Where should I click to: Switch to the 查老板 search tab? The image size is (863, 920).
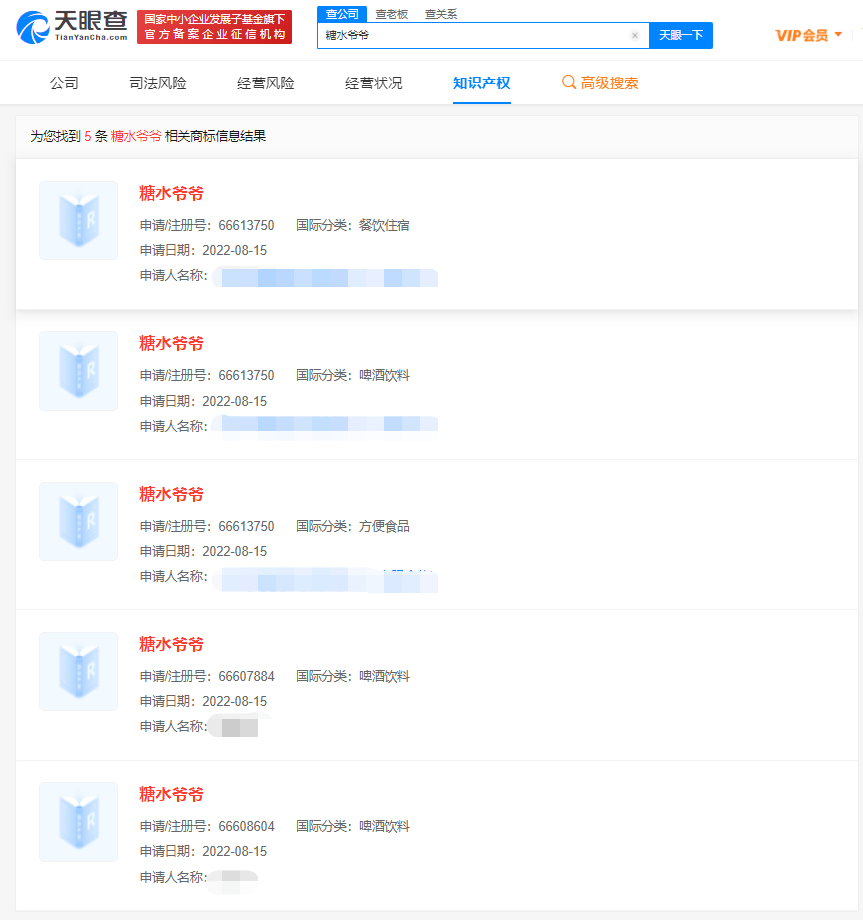pyautogui.click(x=392, y=14)
